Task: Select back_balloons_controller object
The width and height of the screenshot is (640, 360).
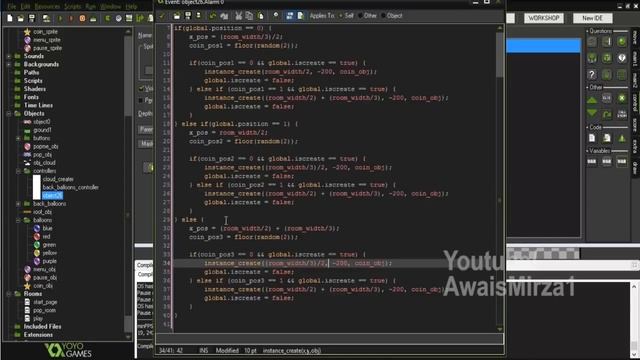Action: point(71,187)
